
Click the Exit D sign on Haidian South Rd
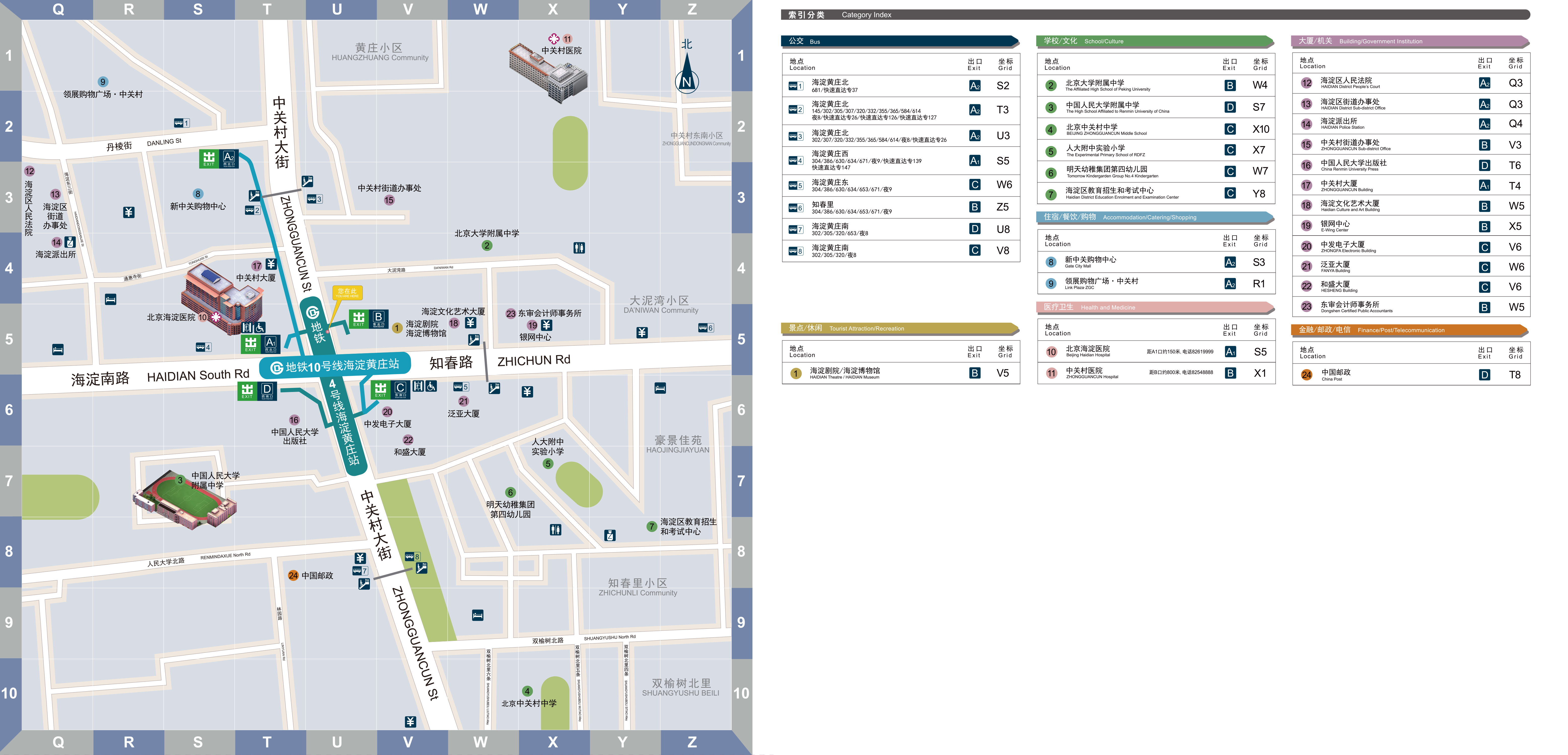[258, 391]
